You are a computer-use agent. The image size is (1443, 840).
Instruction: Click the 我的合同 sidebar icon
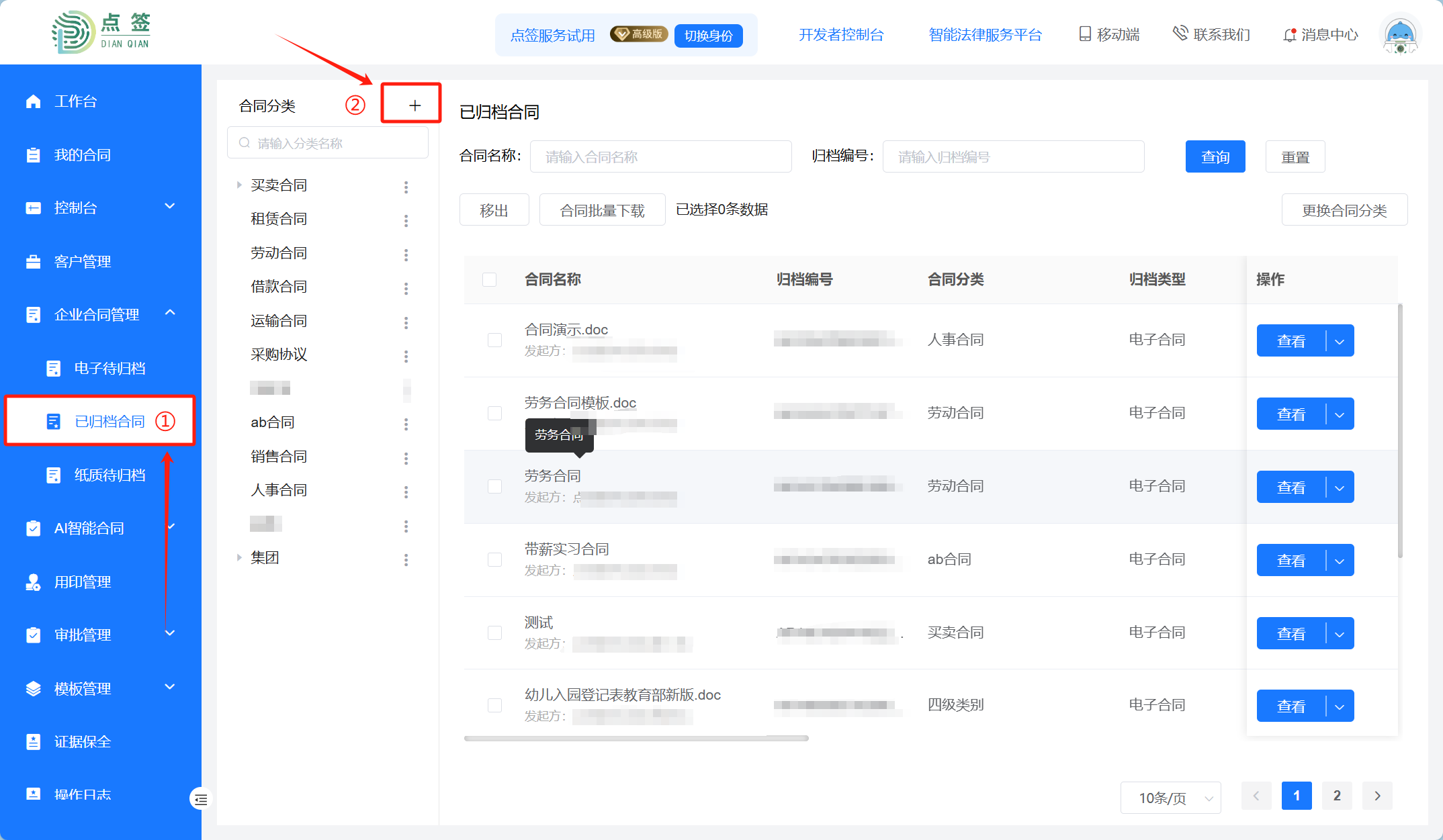tap(33, 155)
